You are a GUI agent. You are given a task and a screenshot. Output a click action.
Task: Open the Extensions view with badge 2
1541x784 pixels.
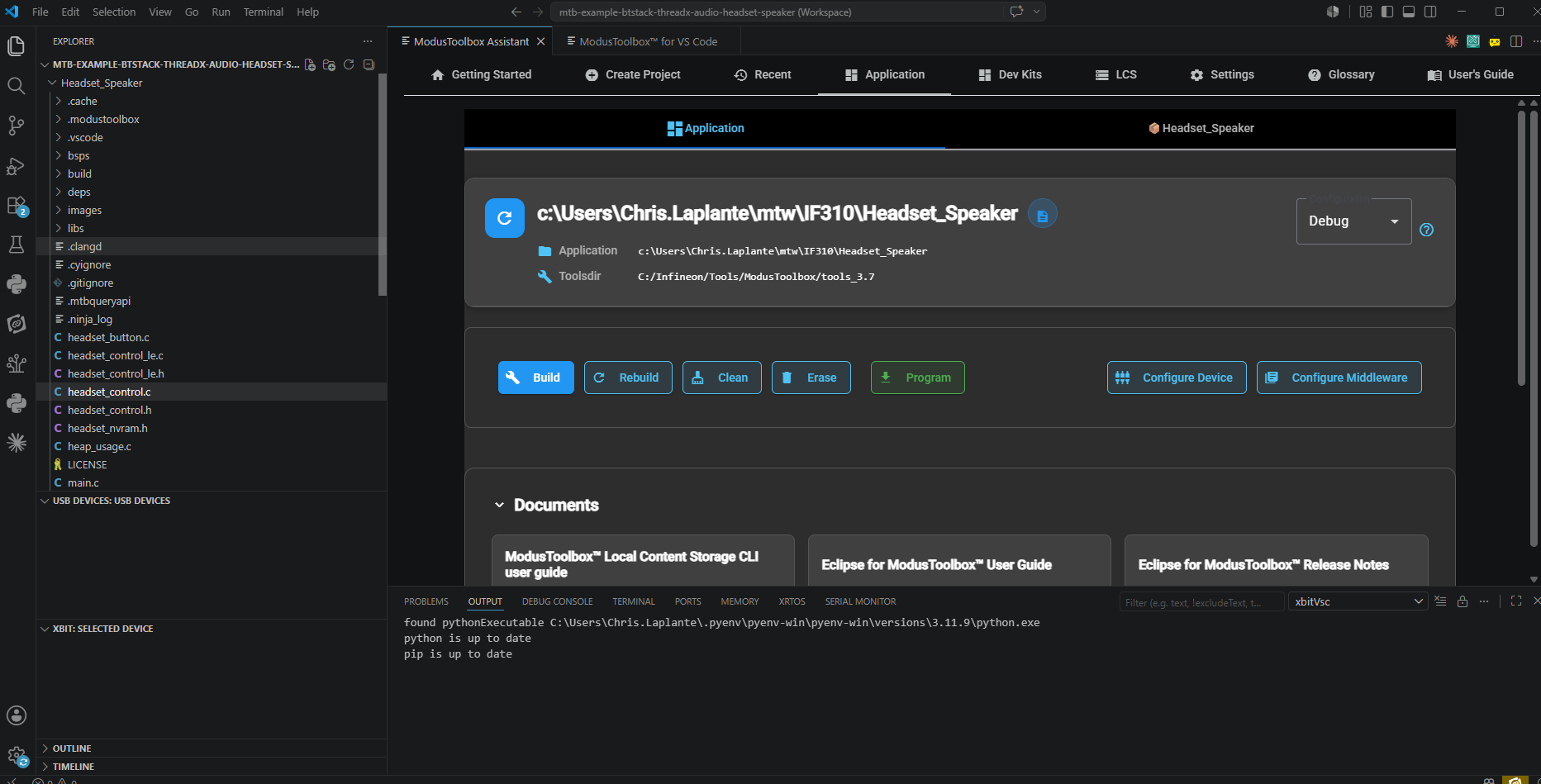click(x=17, y=205)
